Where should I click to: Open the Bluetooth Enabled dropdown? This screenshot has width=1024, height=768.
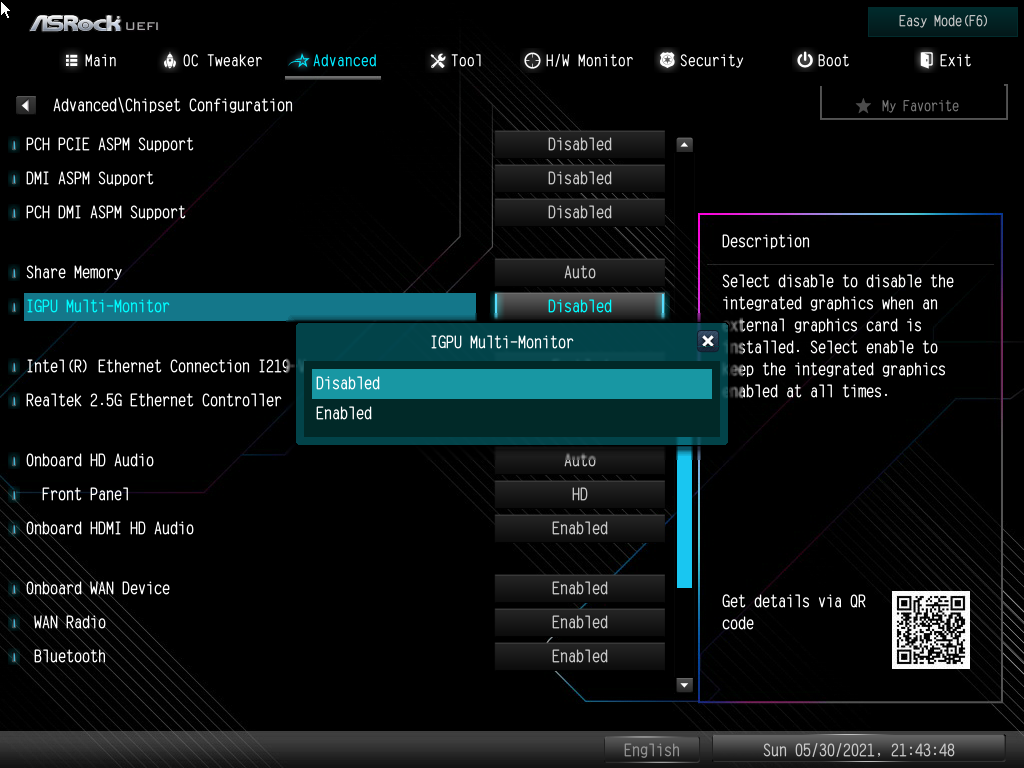click(579, 656)
